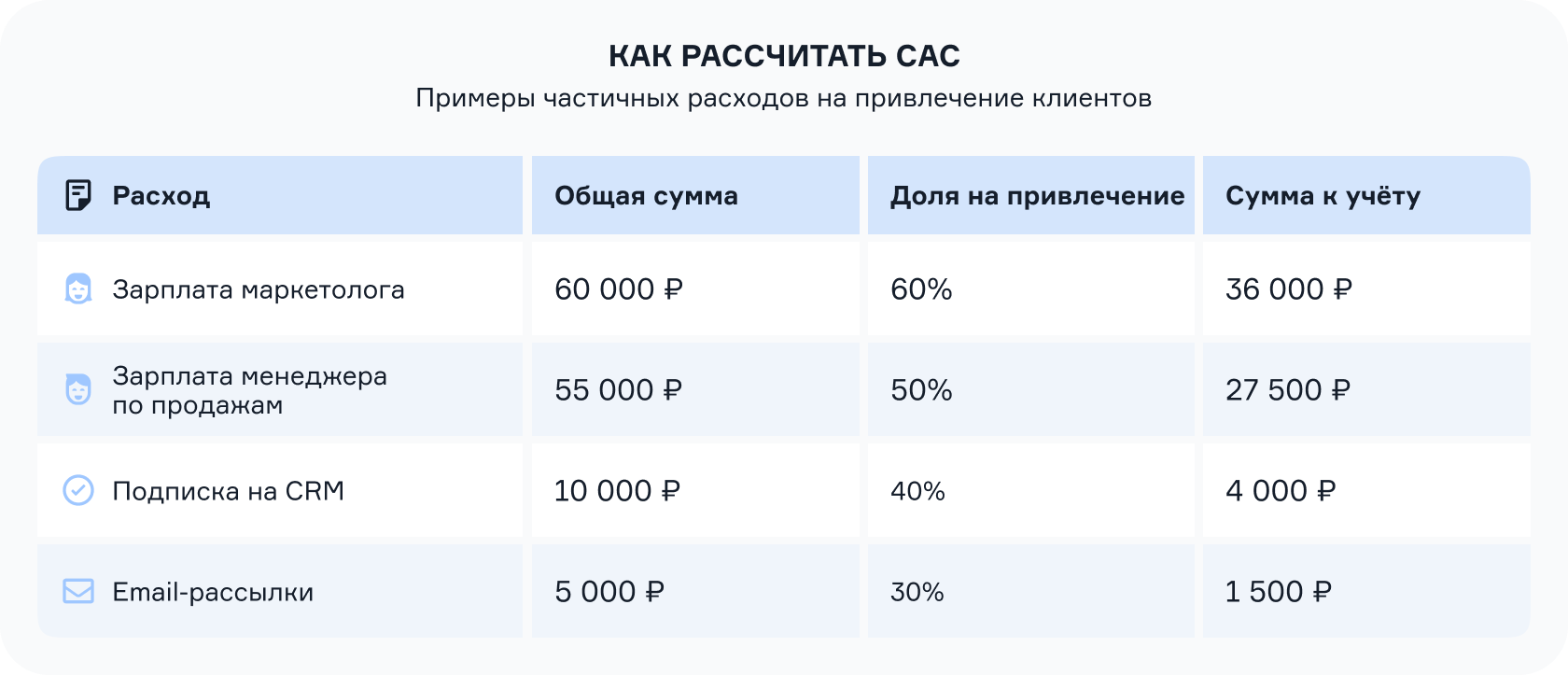The image size is (1568, 675).
Task: Select the Сумма к учёту column header
Action: [1323, 196]
